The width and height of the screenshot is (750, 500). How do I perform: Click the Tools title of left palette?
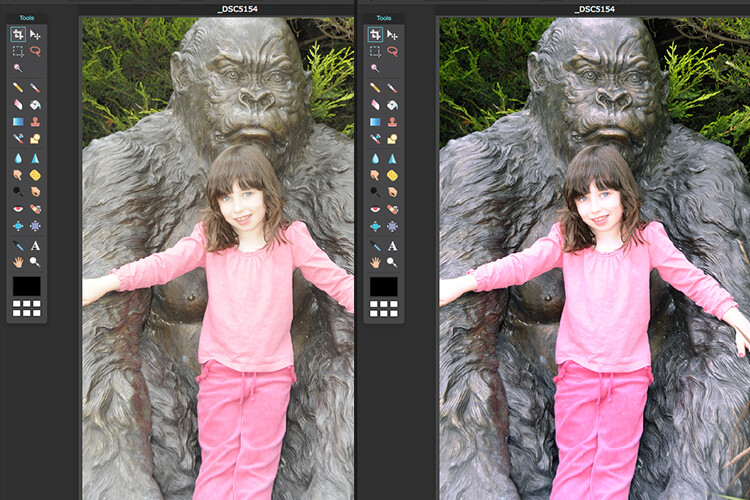coord(27,18)
